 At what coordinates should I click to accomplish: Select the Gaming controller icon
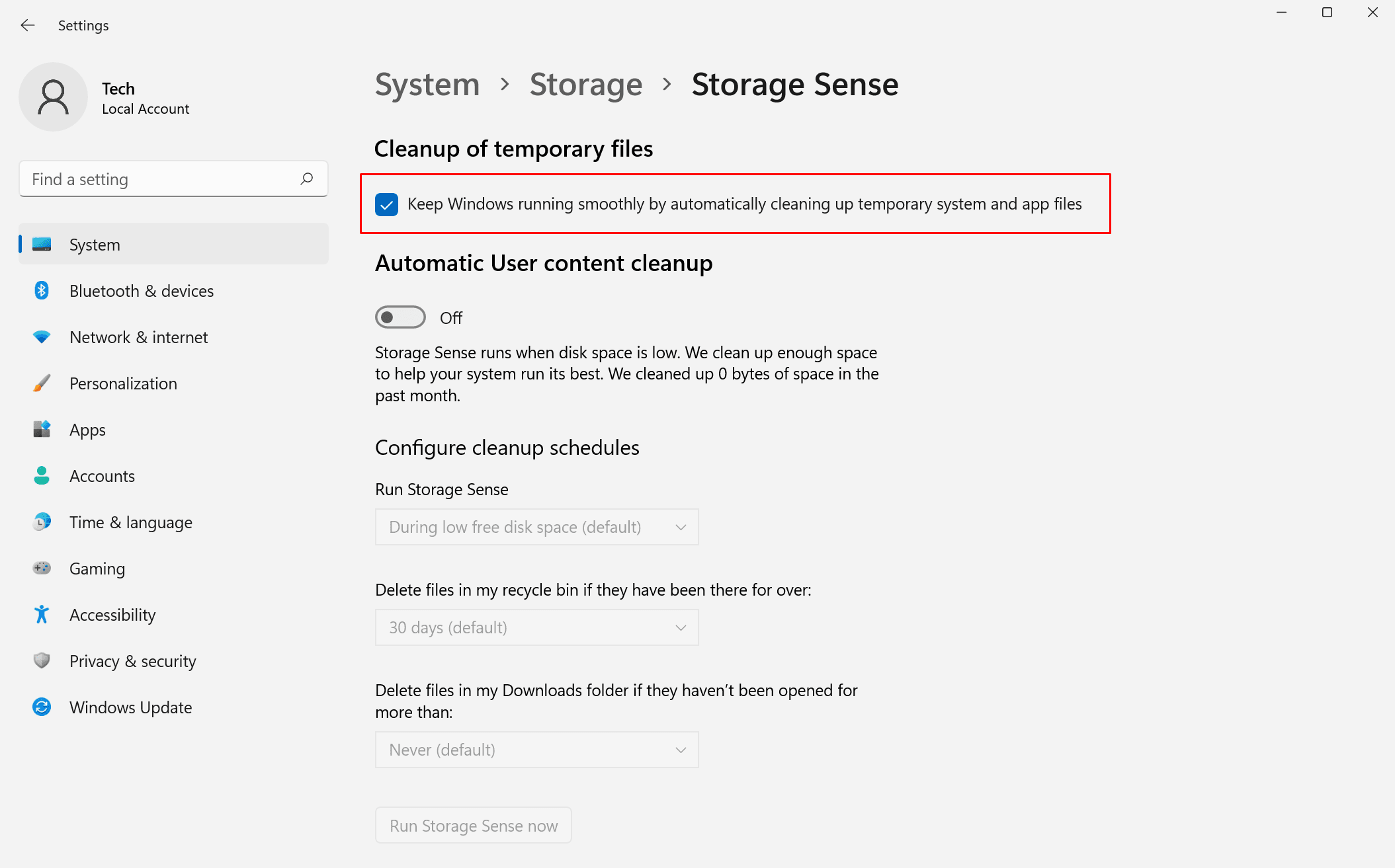click(x=41, y=569)
